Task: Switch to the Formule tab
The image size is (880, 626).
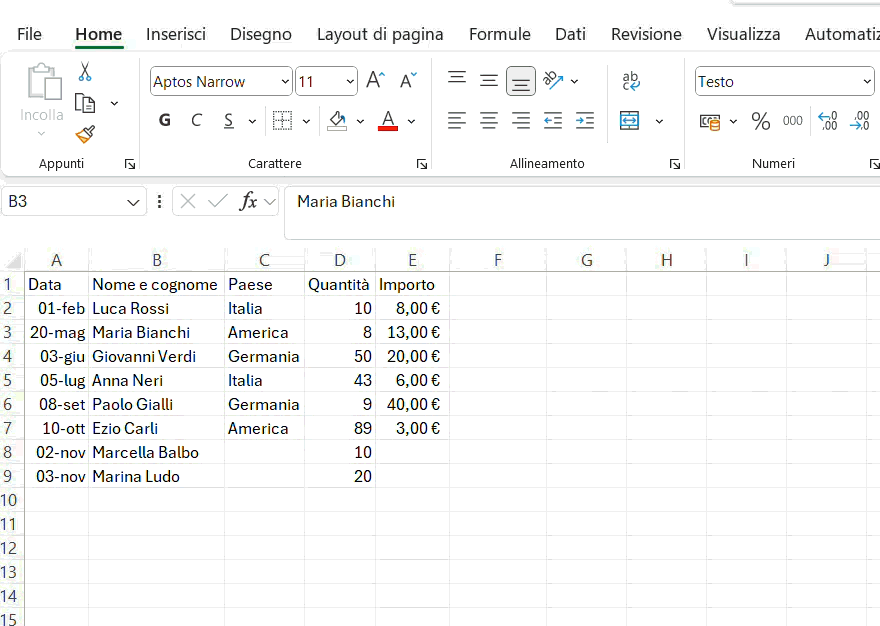Action: [500, 34]
